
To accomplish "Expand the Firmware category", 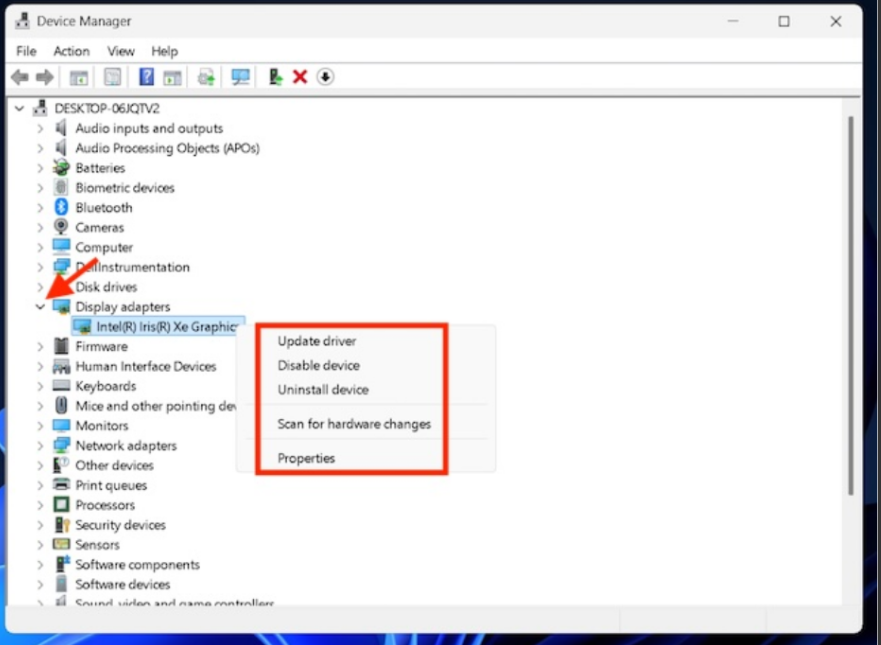I will [x=40, y=347].
